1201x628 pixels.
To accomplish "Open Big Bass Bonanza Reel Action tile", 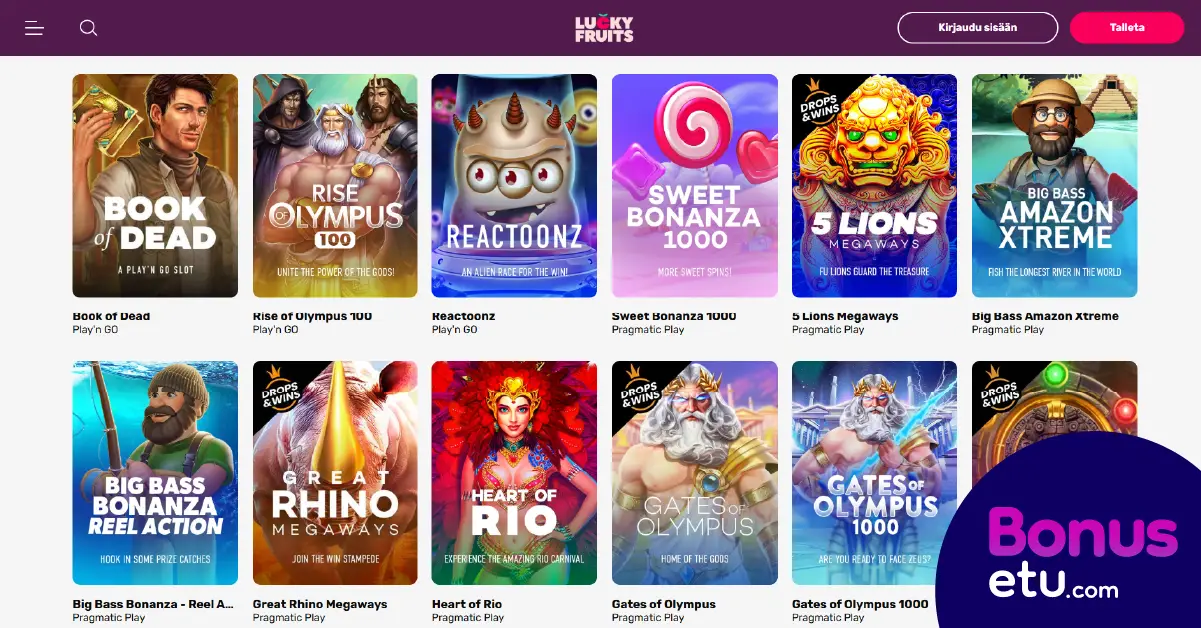I will [x=155, y=473].
